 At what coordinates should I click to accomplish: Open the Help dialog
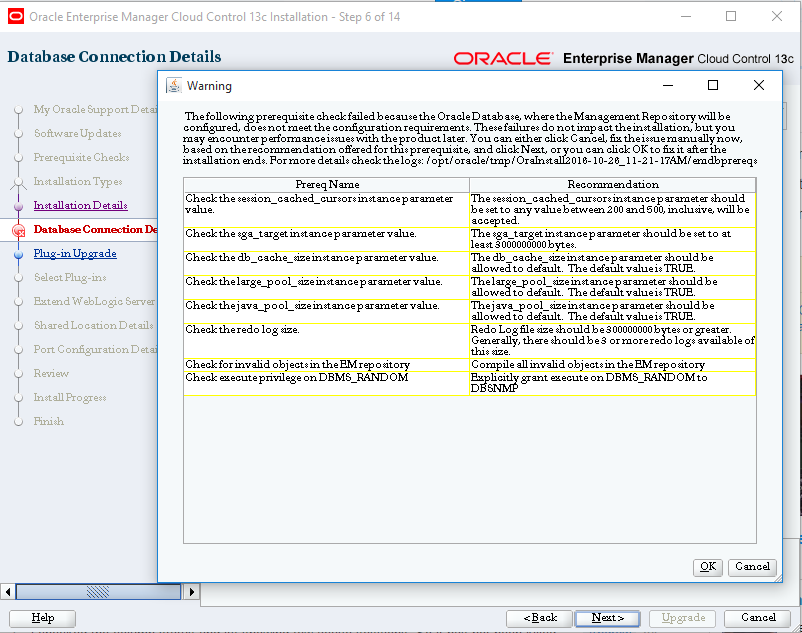pos(41,618)
